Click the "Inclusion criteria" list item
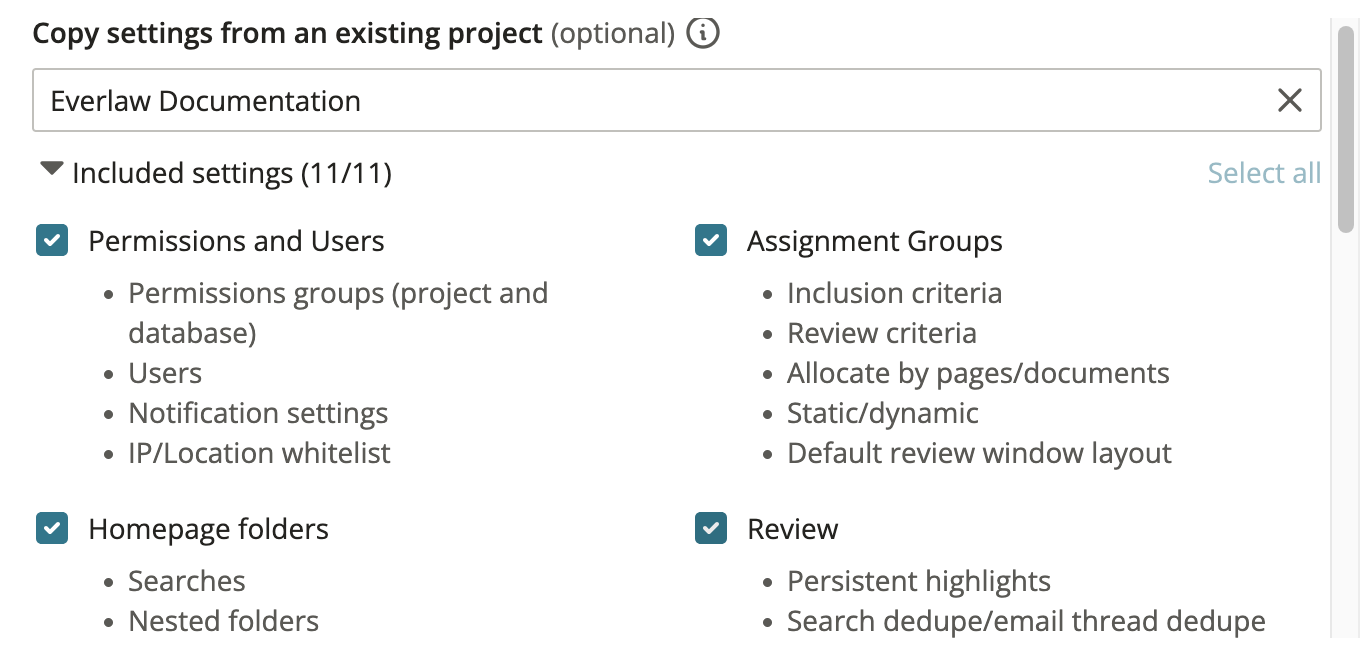 [894, 293]
